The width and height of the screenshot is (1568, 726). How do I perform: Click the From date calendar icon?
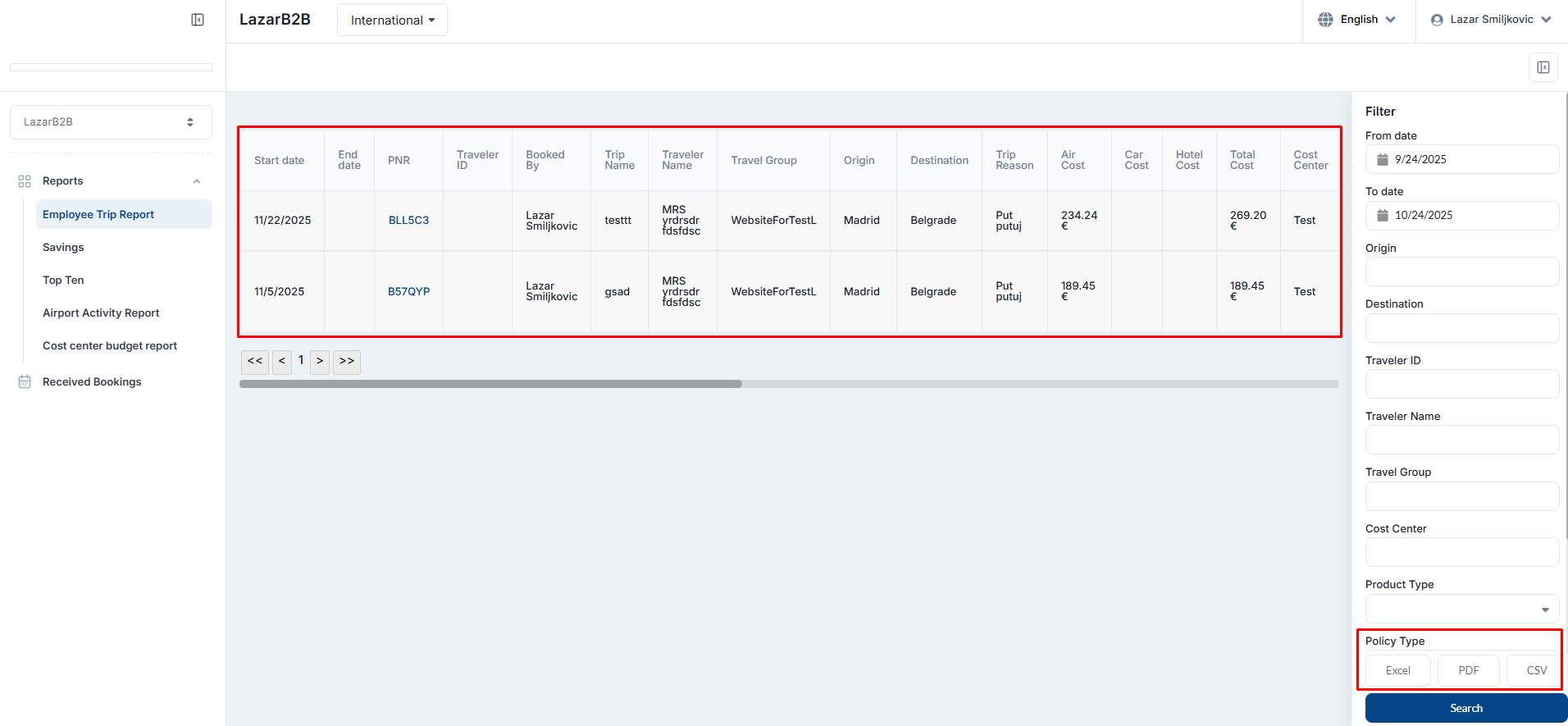point(1383,159)
